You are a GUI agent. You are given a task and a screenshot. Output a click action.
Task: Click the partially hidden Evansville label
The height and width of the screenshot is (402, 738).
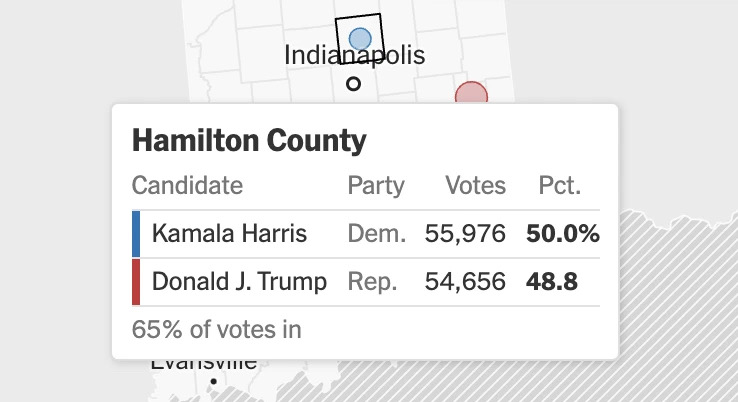[x=204, y=364]
